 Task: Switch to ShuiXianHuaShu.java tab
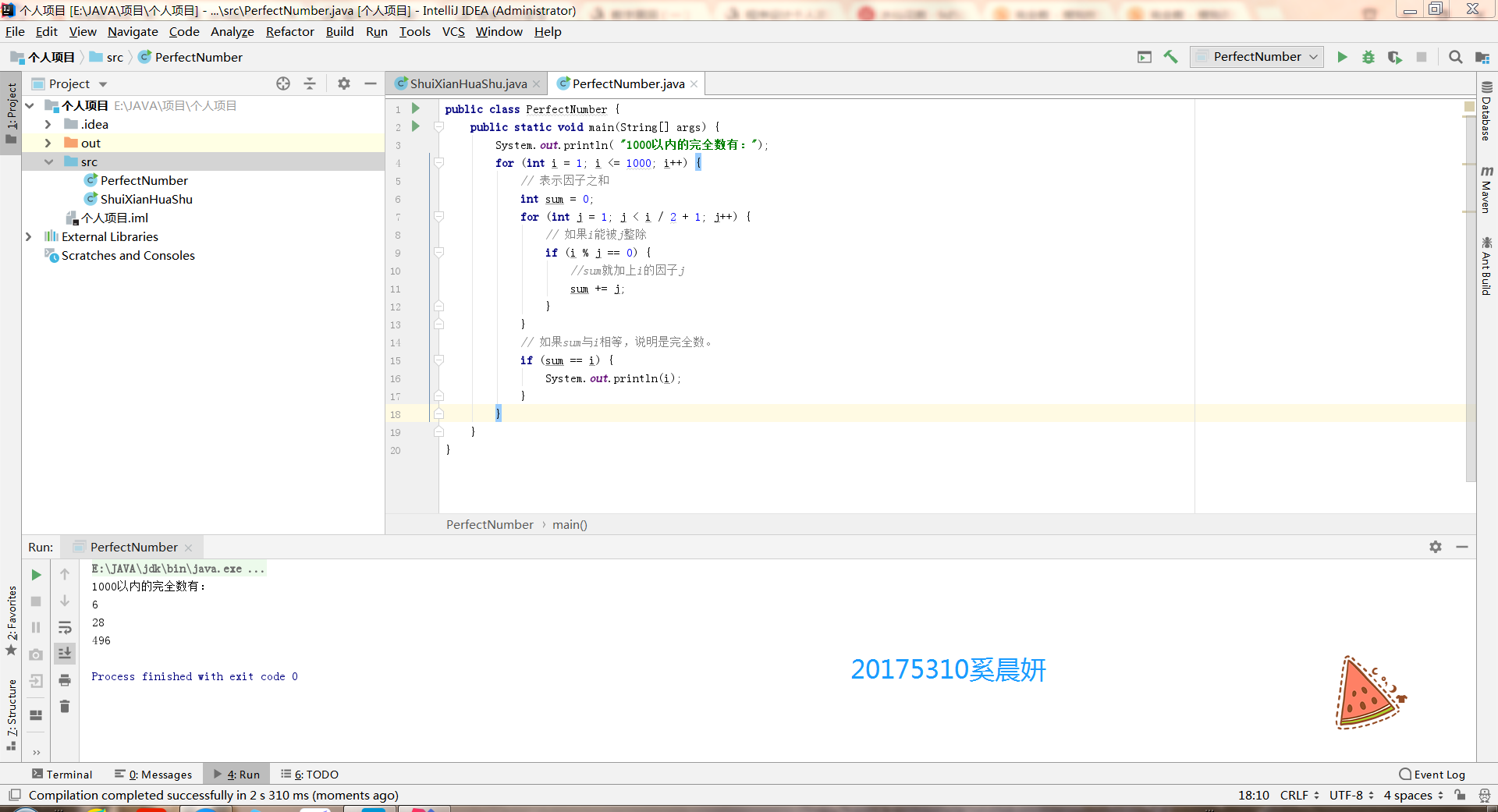[x=468, y=83]
